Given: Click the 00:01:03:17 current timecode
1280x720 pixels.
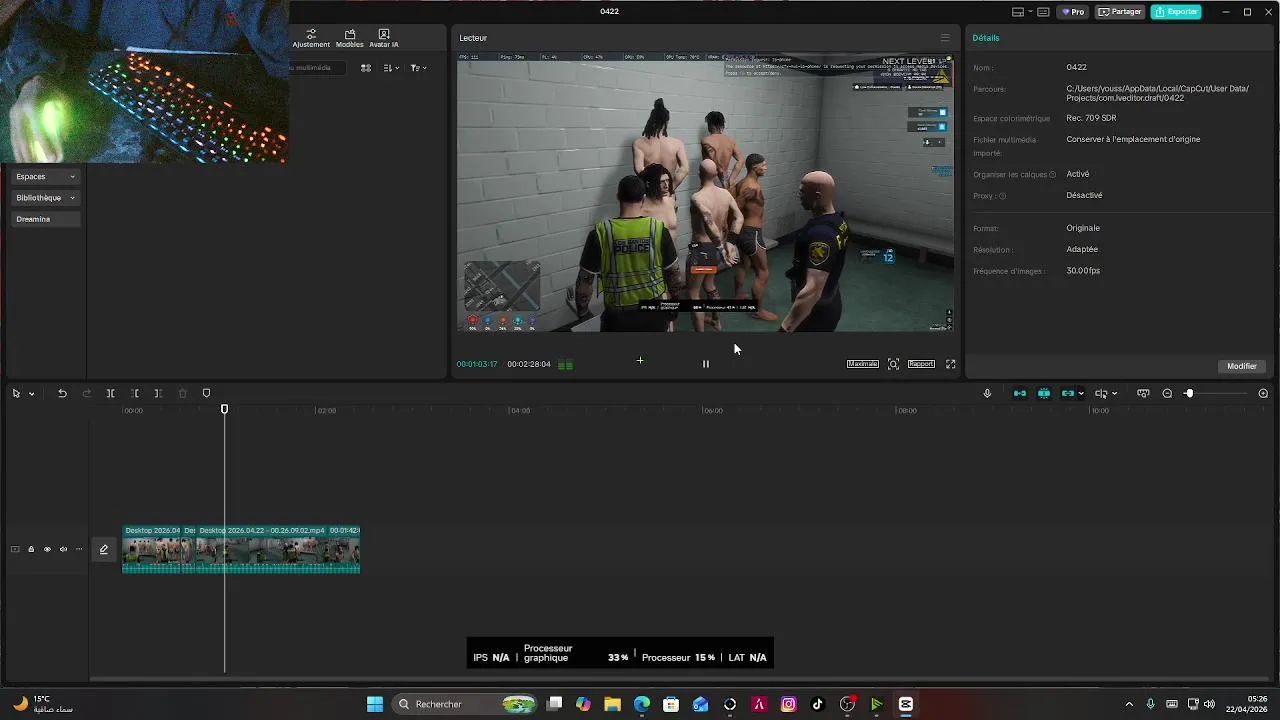Looking at the screenshot, I should tap(477, 364).
